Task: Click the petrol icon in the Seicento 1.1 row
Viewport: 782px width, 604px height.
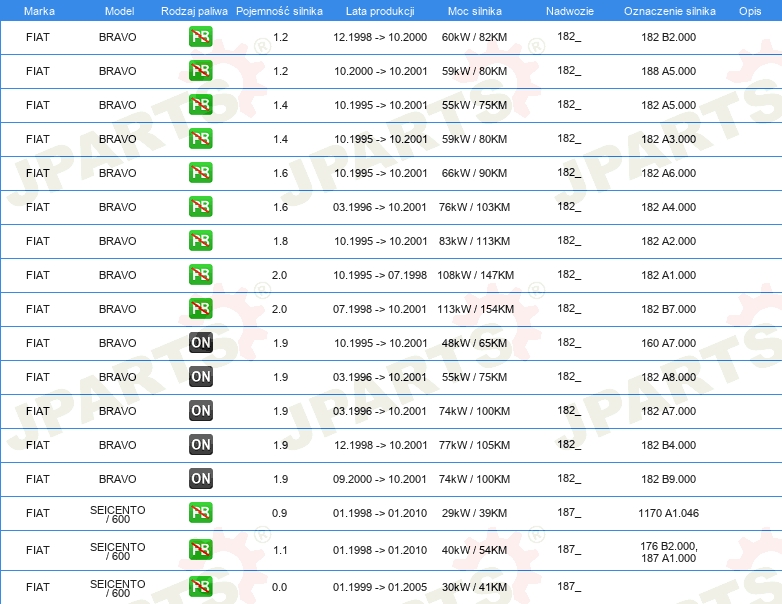Action: tap(200, 550)
